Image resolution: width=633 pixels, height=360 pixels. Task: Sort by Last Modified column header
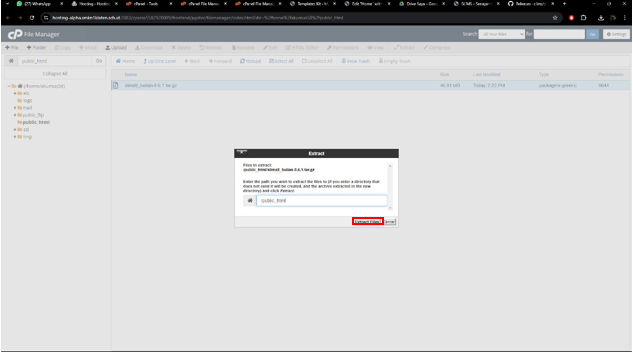coord(486,75)
